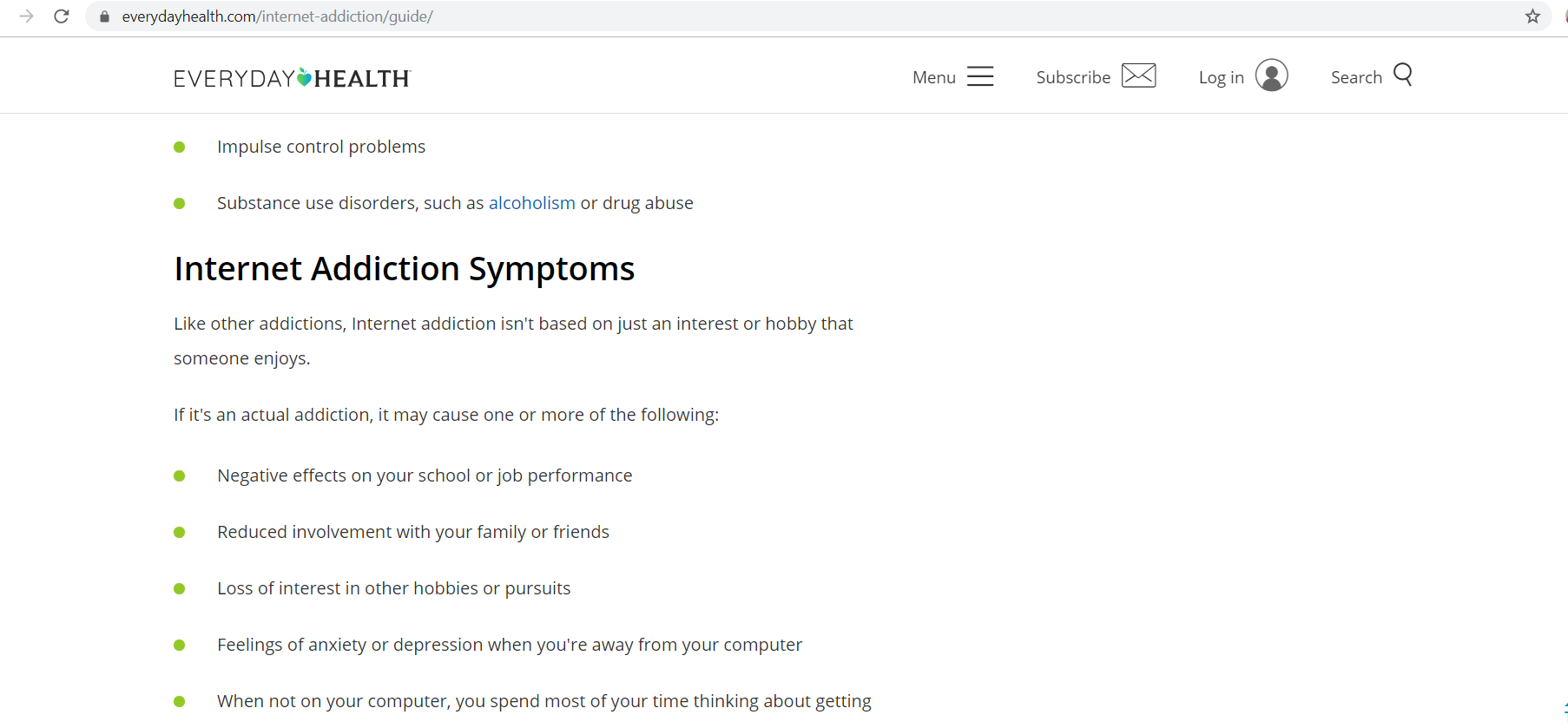Viewport: 1568px width, 728px height.
Task: Click the browser forward arrow
Action: pyautogui.click(x=26, y=16)
